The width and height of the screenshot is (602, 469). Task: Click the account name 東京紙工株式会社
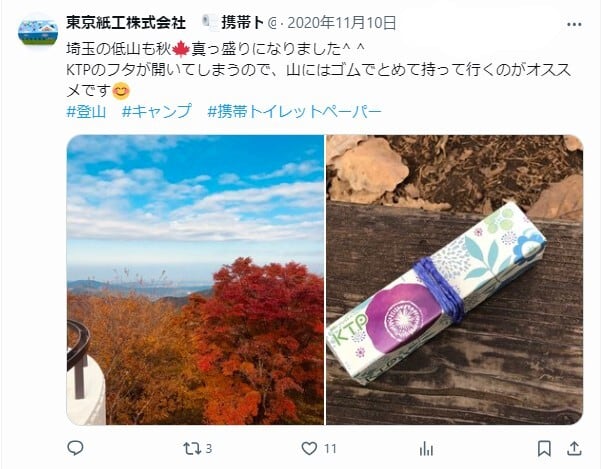(x=126, y=23)
